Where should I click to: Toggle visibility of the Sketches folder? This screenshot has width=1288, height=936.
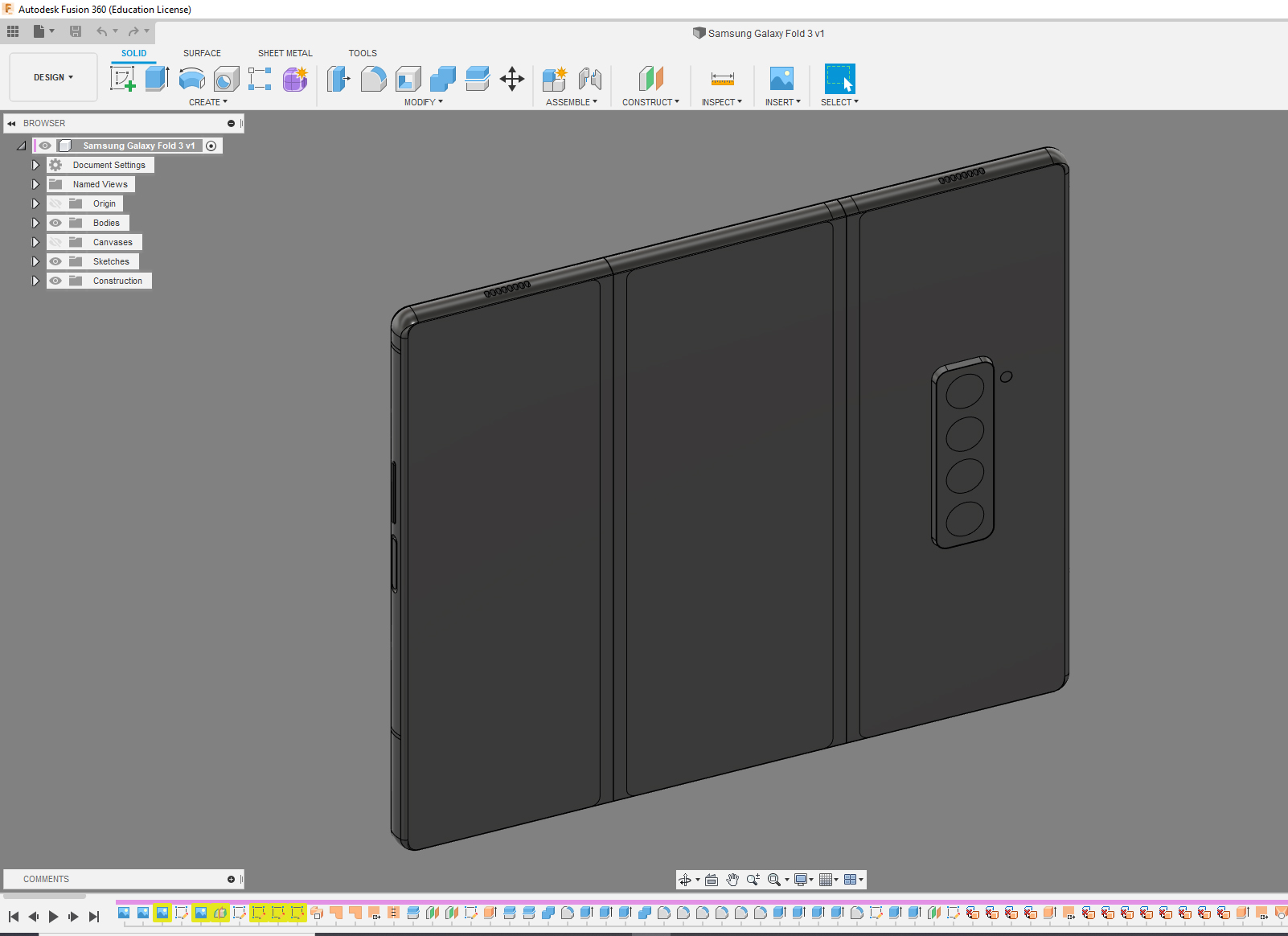(55, 261)
